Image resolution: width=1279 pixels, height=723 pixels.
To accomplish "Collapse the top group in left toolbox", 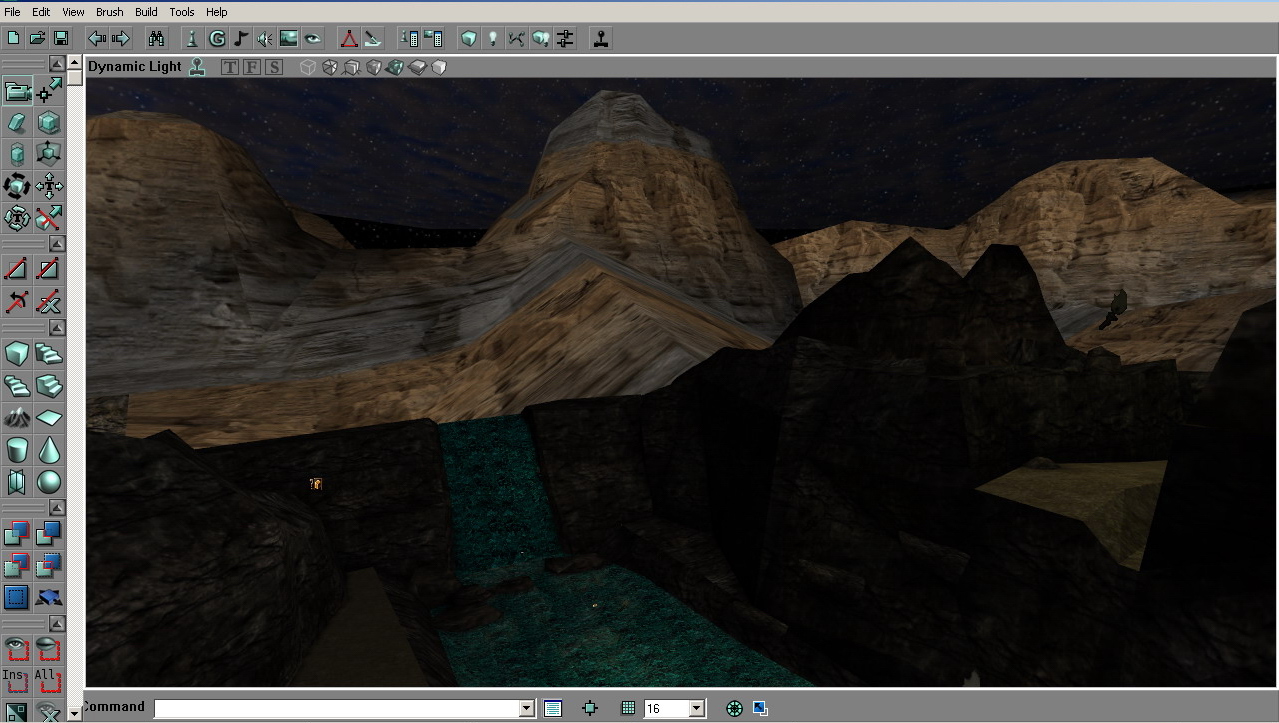I will click(x=57, y=64).
